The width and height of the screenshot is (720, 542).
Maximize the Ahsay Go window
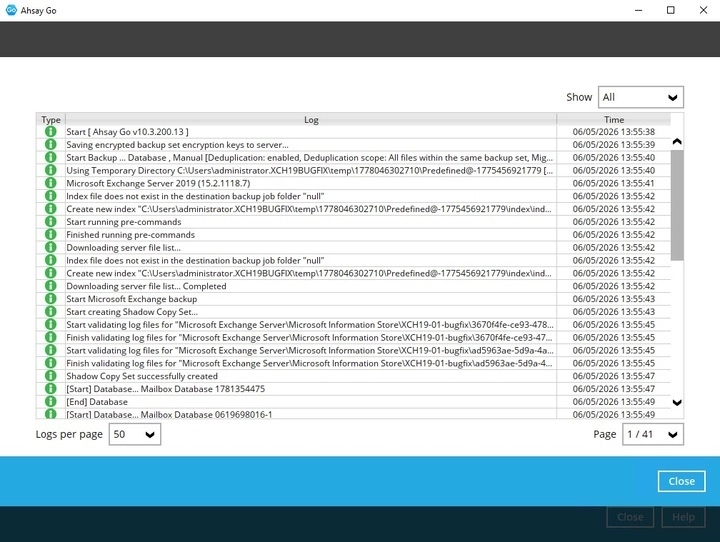coord(671,10)
